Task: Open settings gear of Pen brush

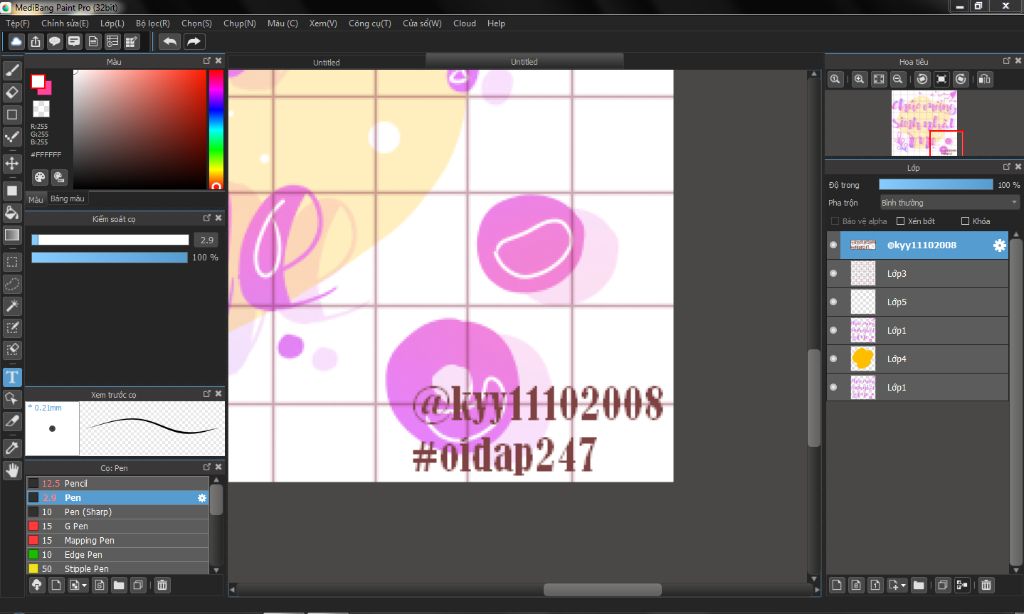Action: click(x=202, y=498)
